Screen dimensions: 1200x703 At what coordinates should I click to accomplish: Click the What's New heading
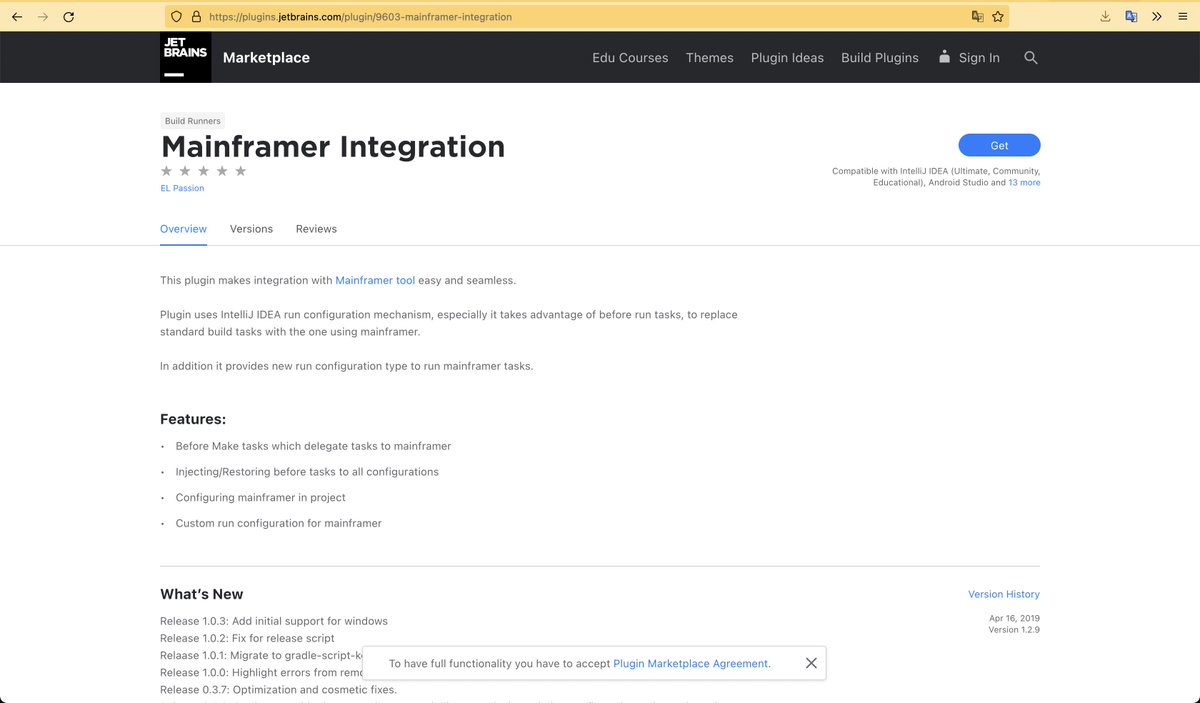(x=201, y=594)
